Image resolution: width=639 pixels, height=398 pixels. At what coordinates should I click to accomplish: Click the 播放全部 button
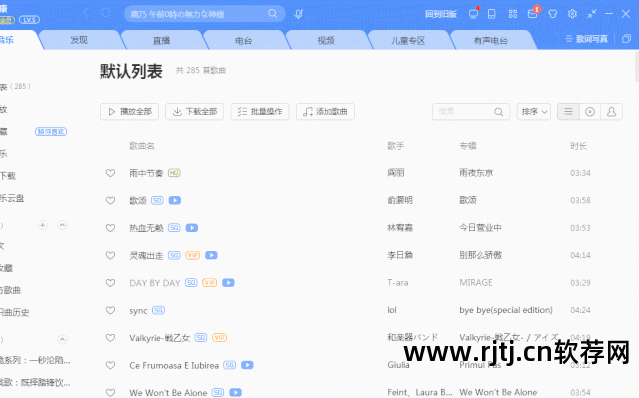pos(130,112)
